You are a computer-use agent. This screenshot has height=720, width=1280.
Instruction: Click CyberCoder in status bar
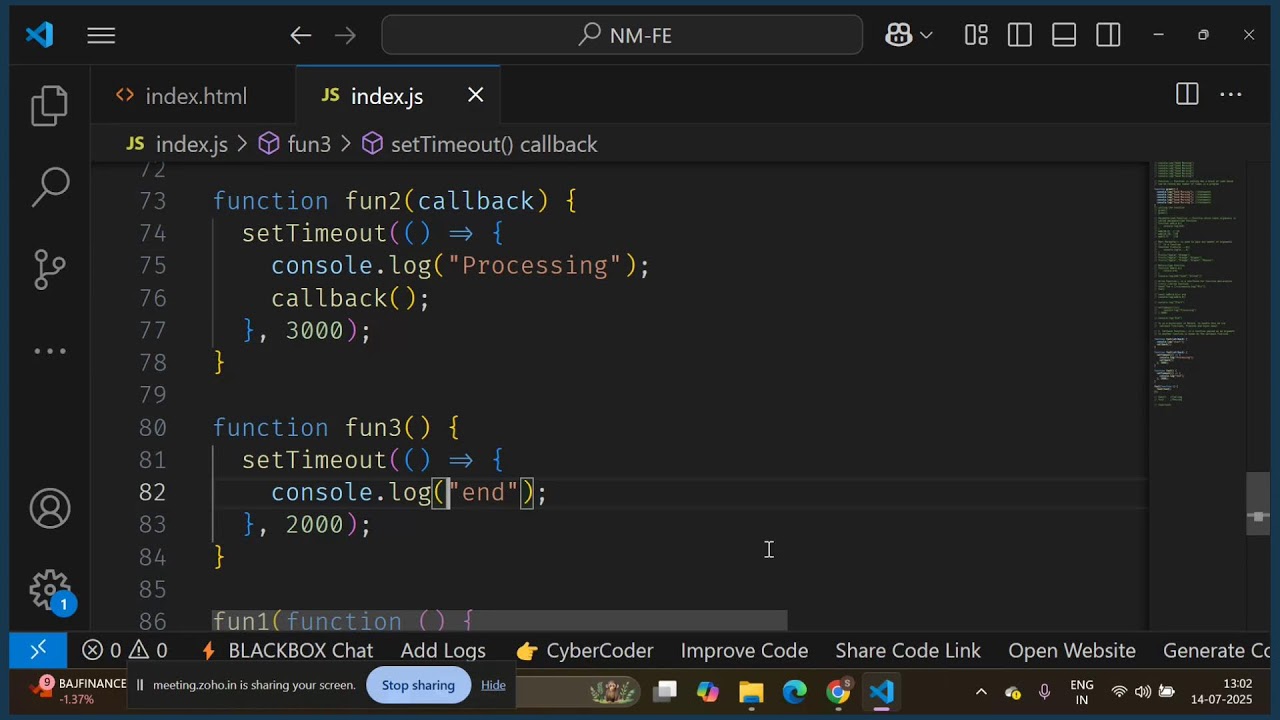click(585, 650)
